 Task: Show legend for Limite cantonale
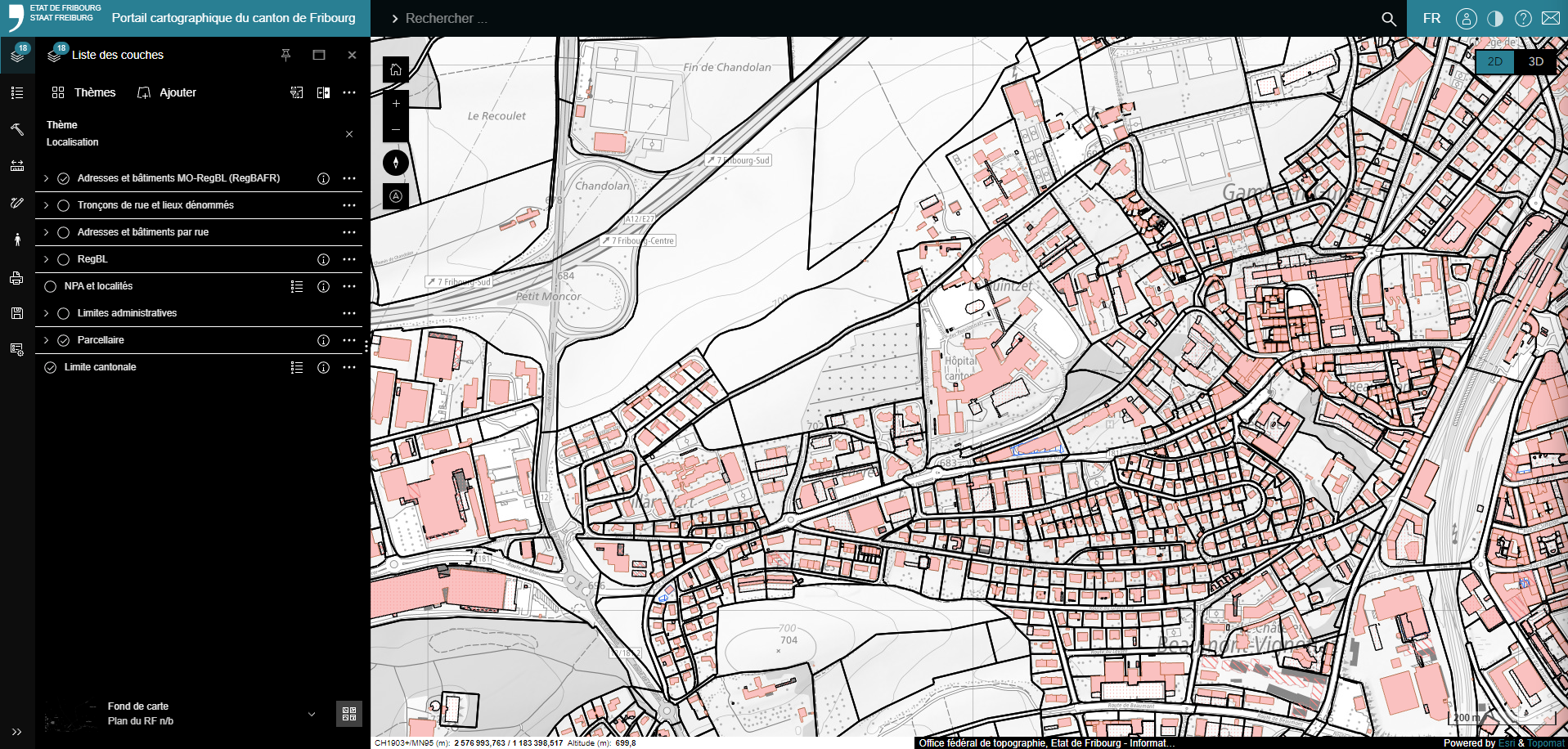coord(297,367)
